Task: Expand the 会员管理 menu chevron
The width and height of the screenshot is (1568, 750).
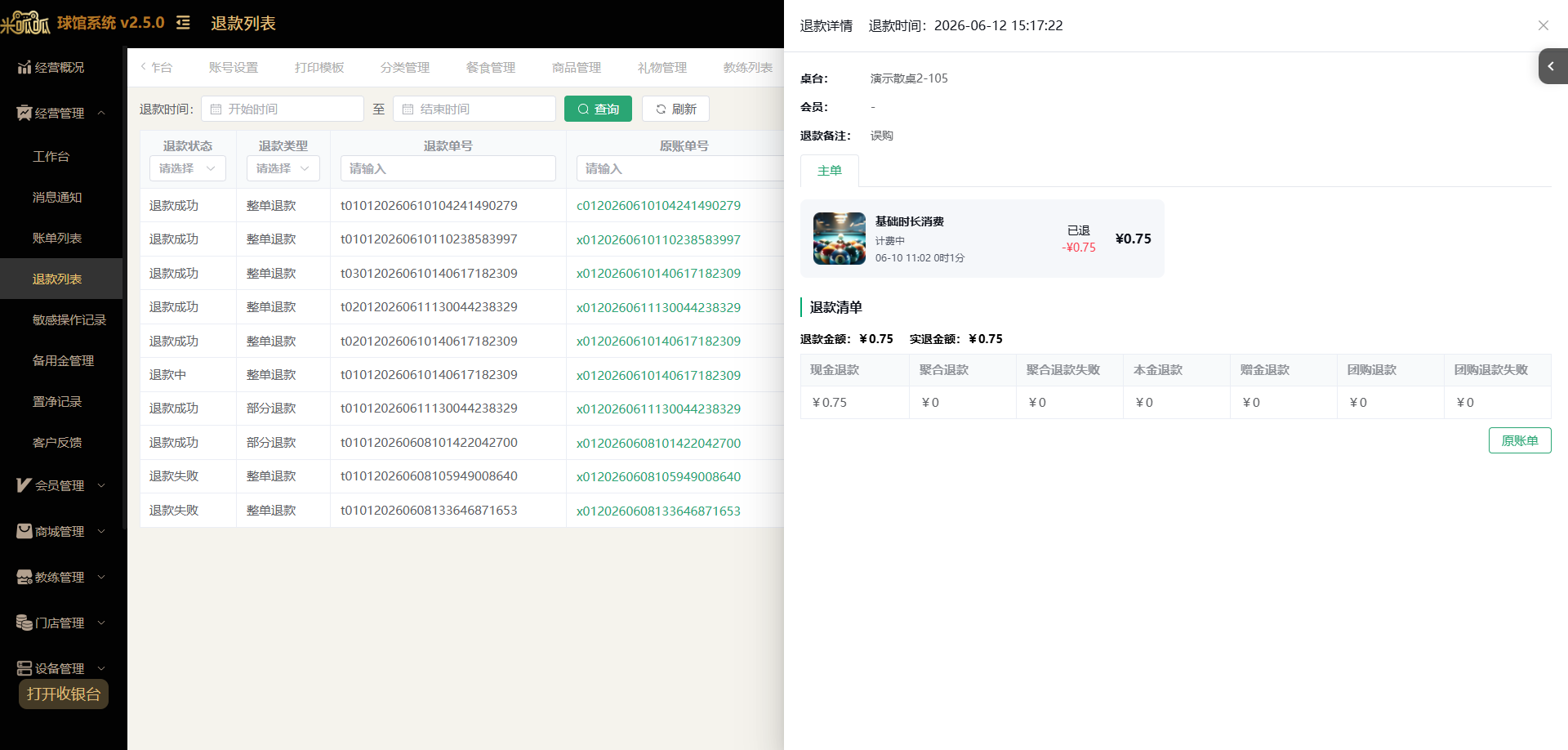Action: click(101, 485)
